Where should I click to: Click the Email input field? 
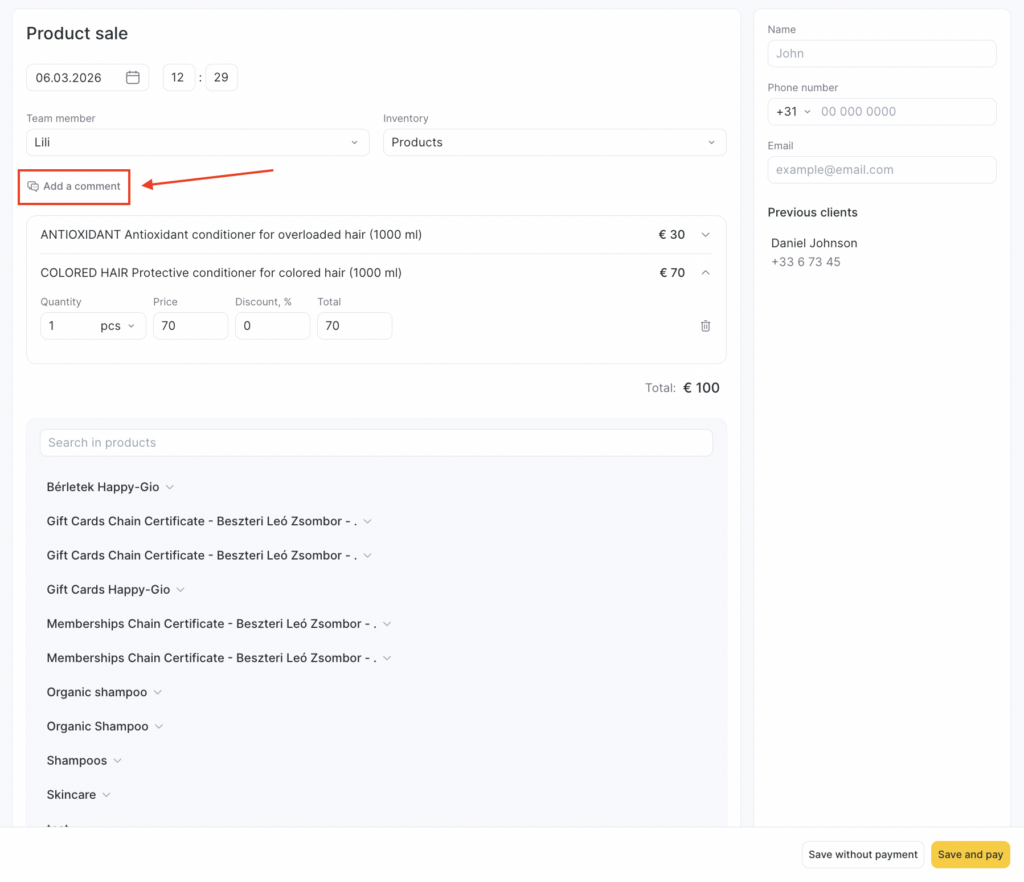(881, 170)
